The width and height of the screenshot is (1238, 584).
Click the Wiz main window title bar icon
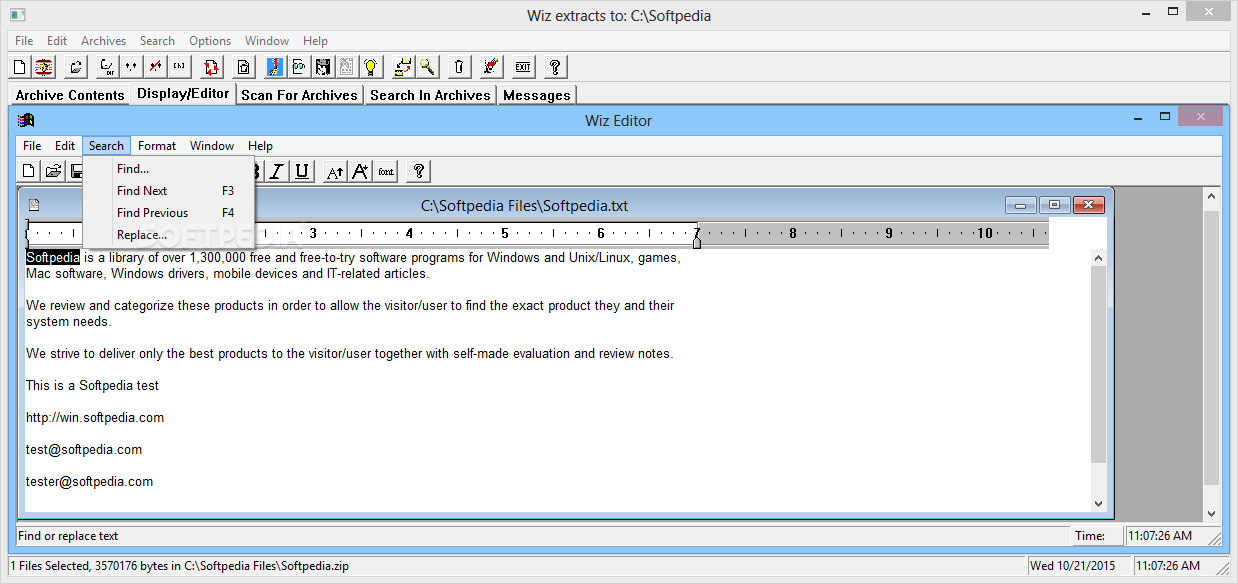click(17, 15)
